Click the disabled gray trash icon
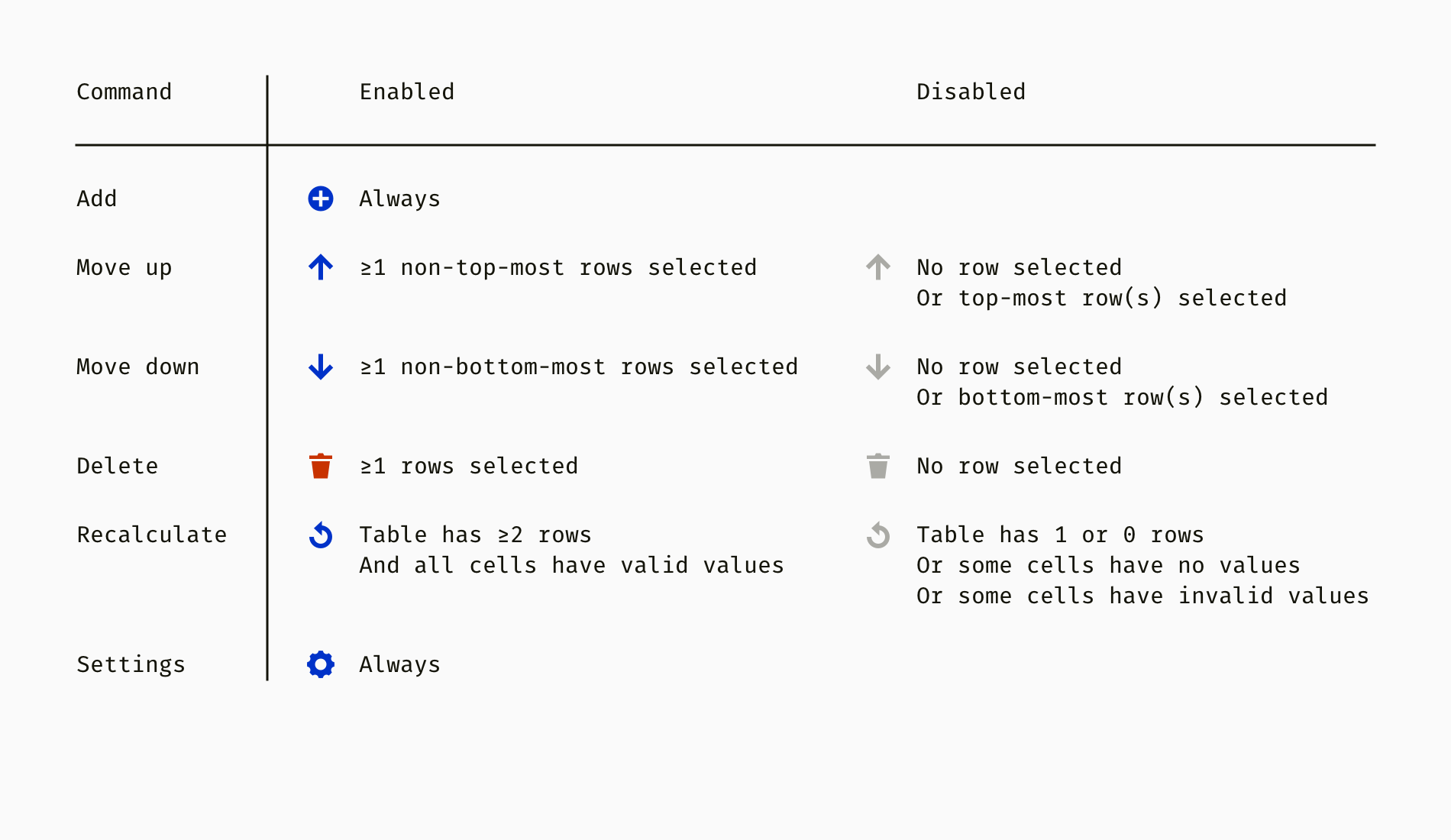This screenshot has height=840, width=1451. (x=878, y=466)
